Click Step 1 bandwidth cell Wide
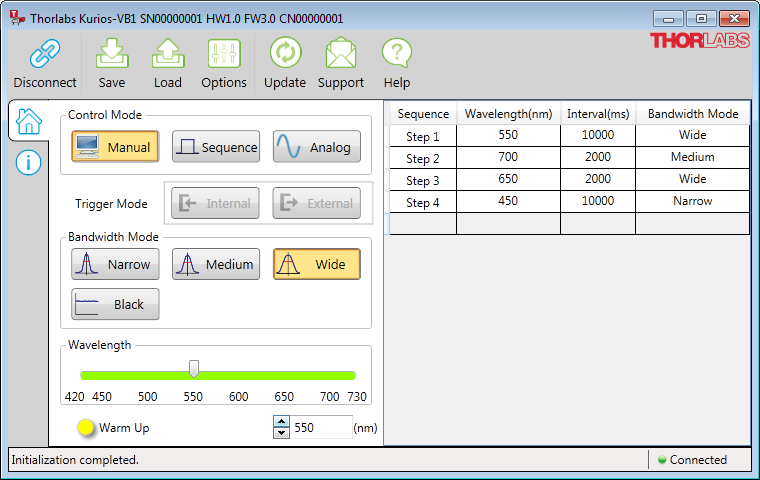Screen dimensions: 760x480 tap(693, 135)
